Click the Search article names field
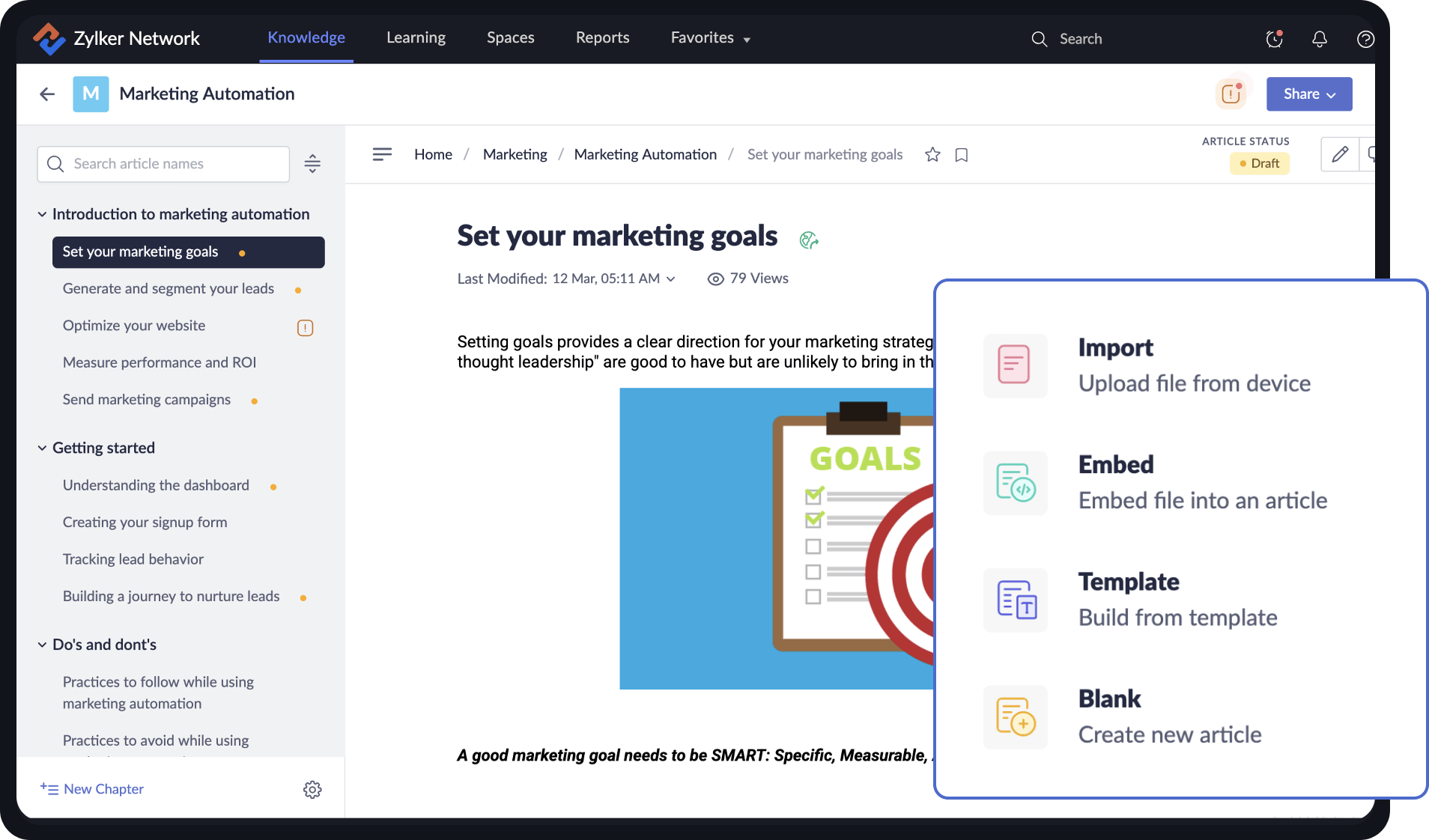Viewport: 1429px width, 840px height. (163, 164)
